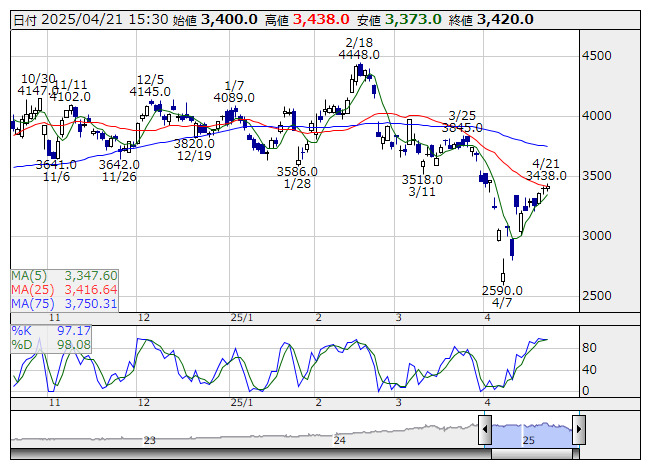Click the 3518.0 3/11 low label
The image size is (653, 470).
tap(422, 186)
